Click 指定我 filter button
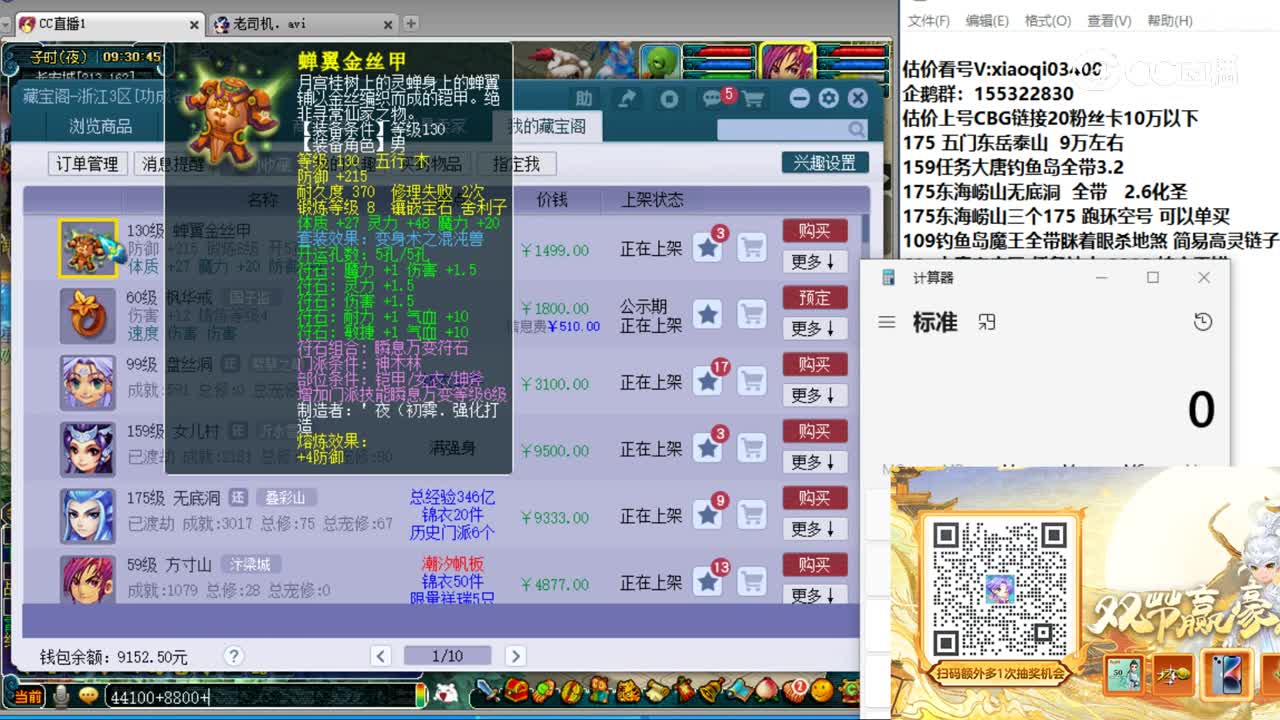Screen dimensions: 1280x720 pos(516,164)
